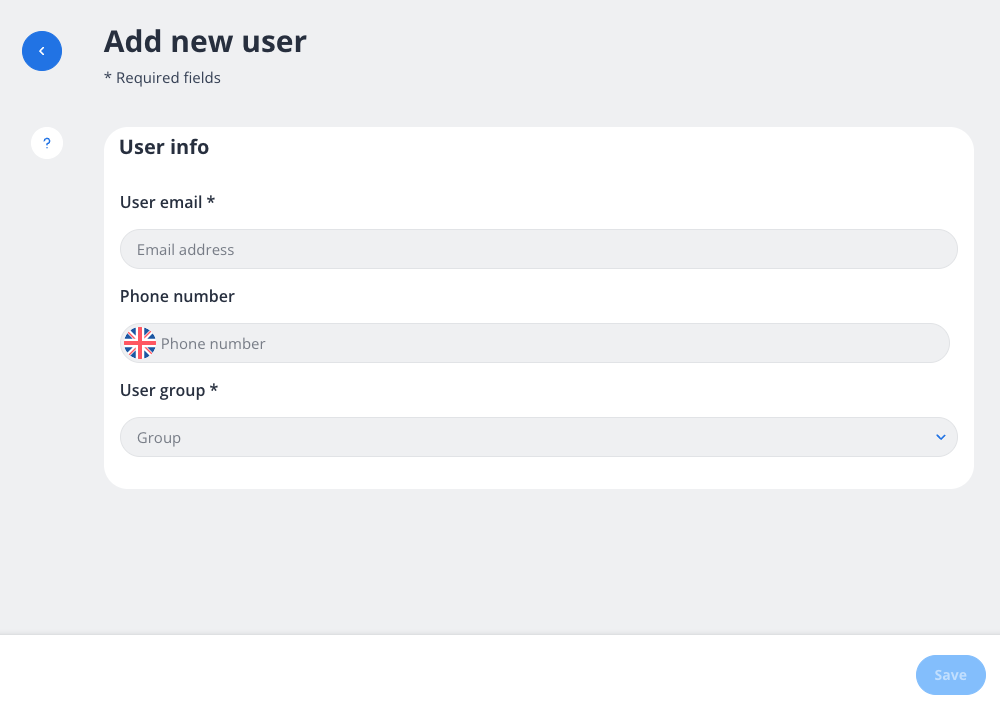
Task: Select the User info section heading
Action: coord(164,146)
